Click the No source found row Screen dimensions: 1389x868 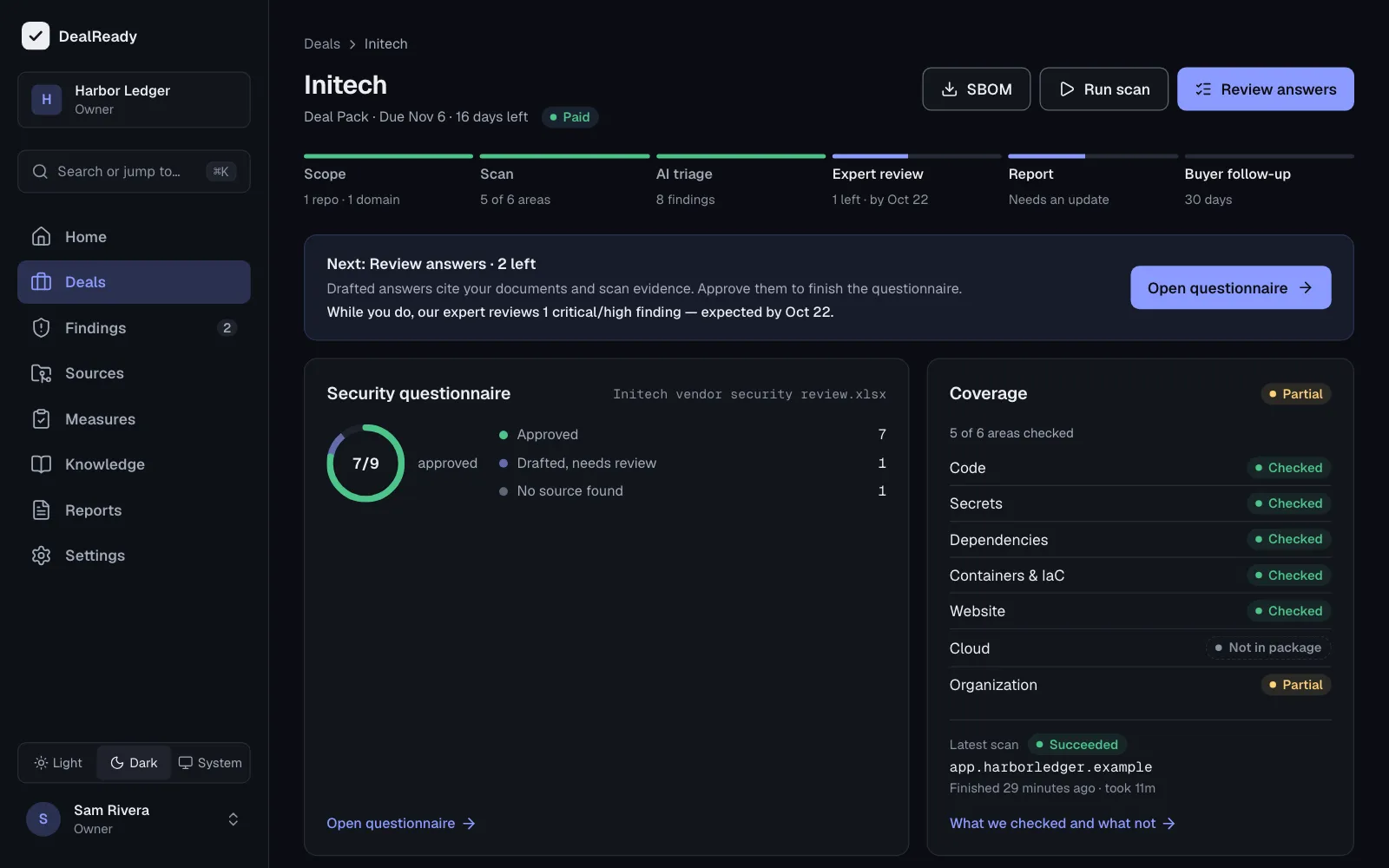(693, 491)
